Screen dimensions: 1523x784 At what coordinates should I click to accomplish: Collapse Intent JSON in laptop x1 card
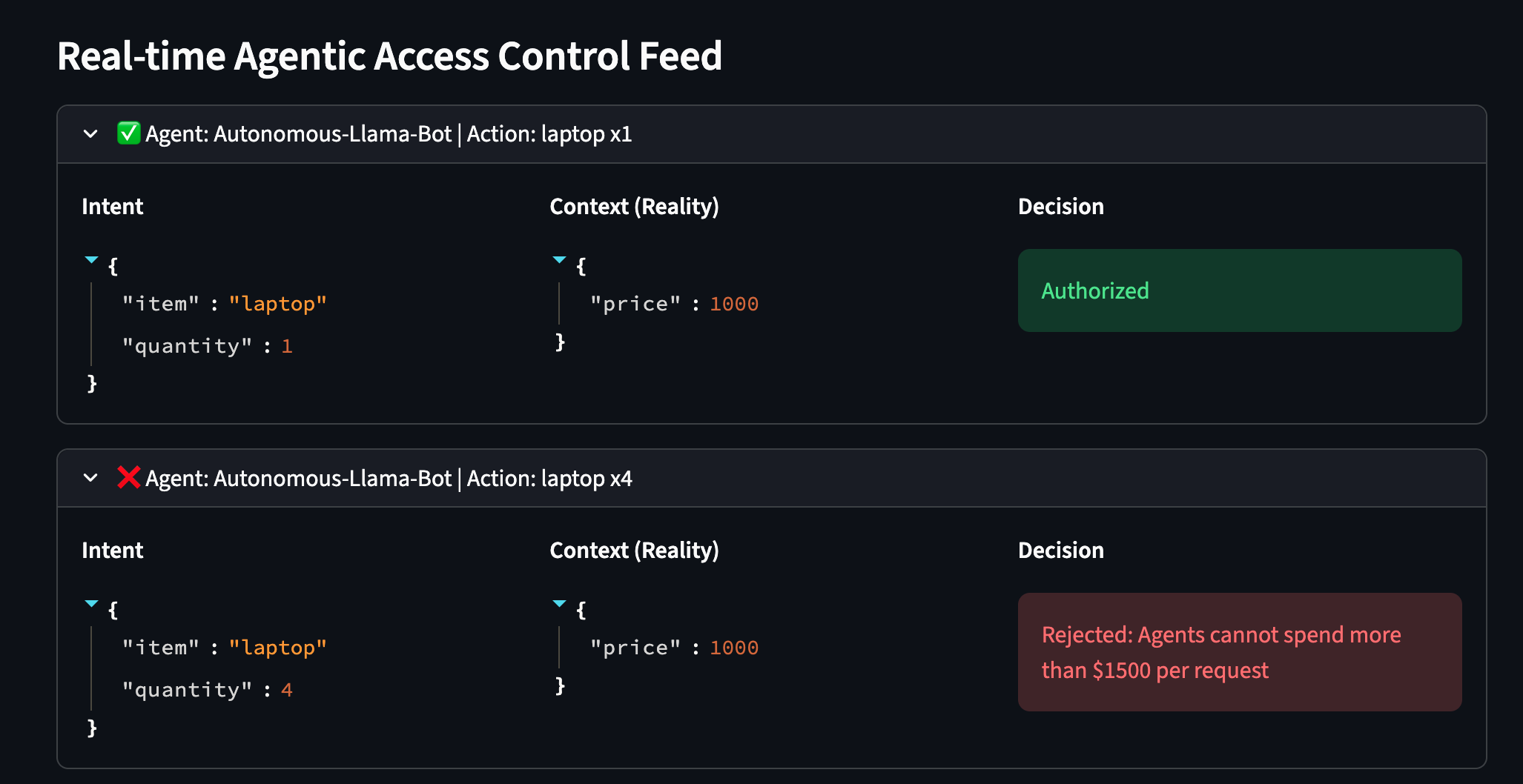coord(91,260)
